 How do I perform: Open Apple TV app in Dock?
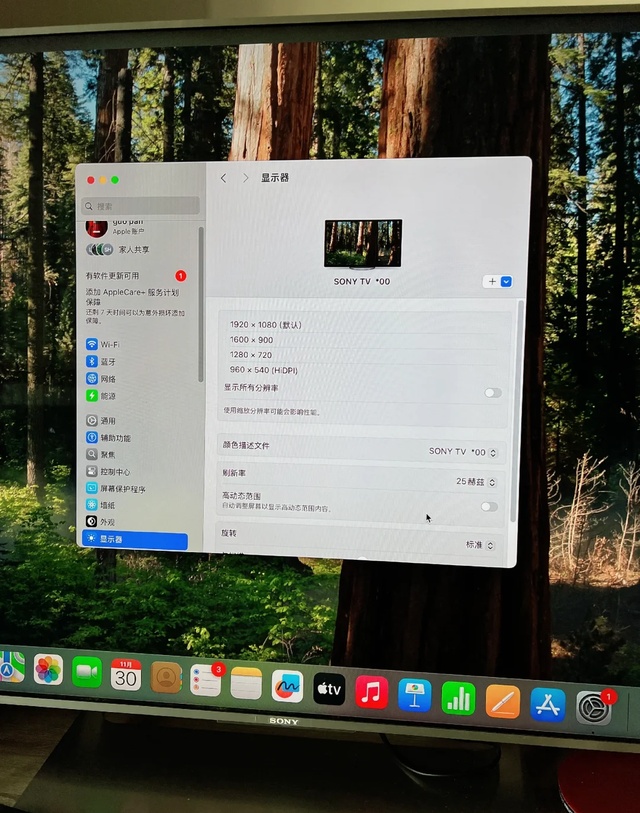tap(329, 689)
